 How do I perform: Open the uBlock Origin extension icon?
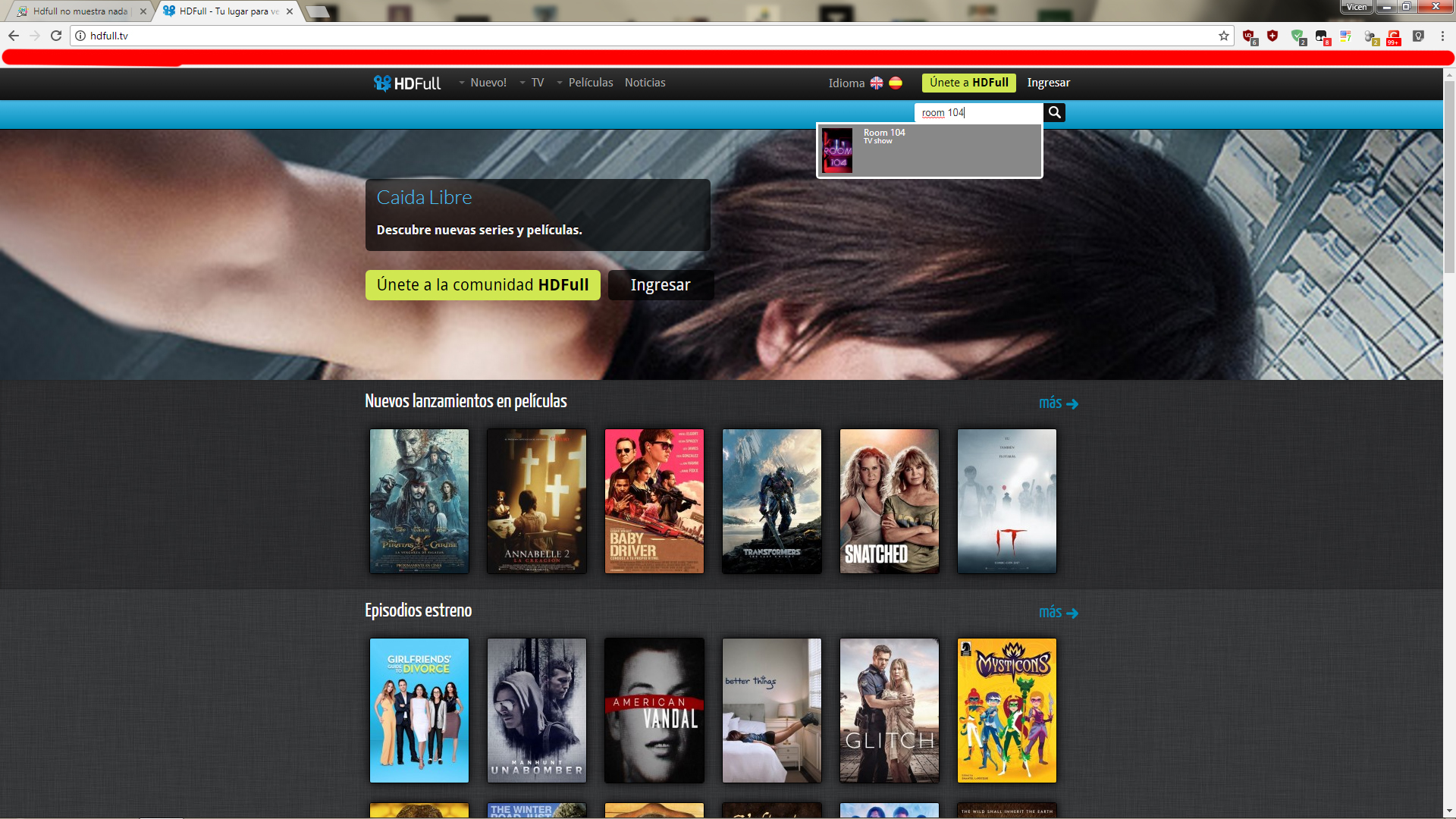1250,36
